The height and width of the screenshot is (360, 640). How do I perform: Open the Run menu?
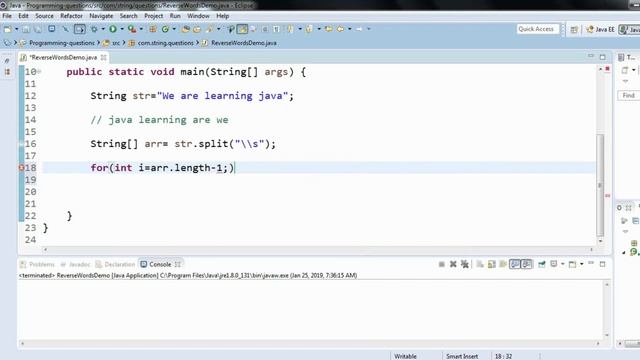click(175, 16)
